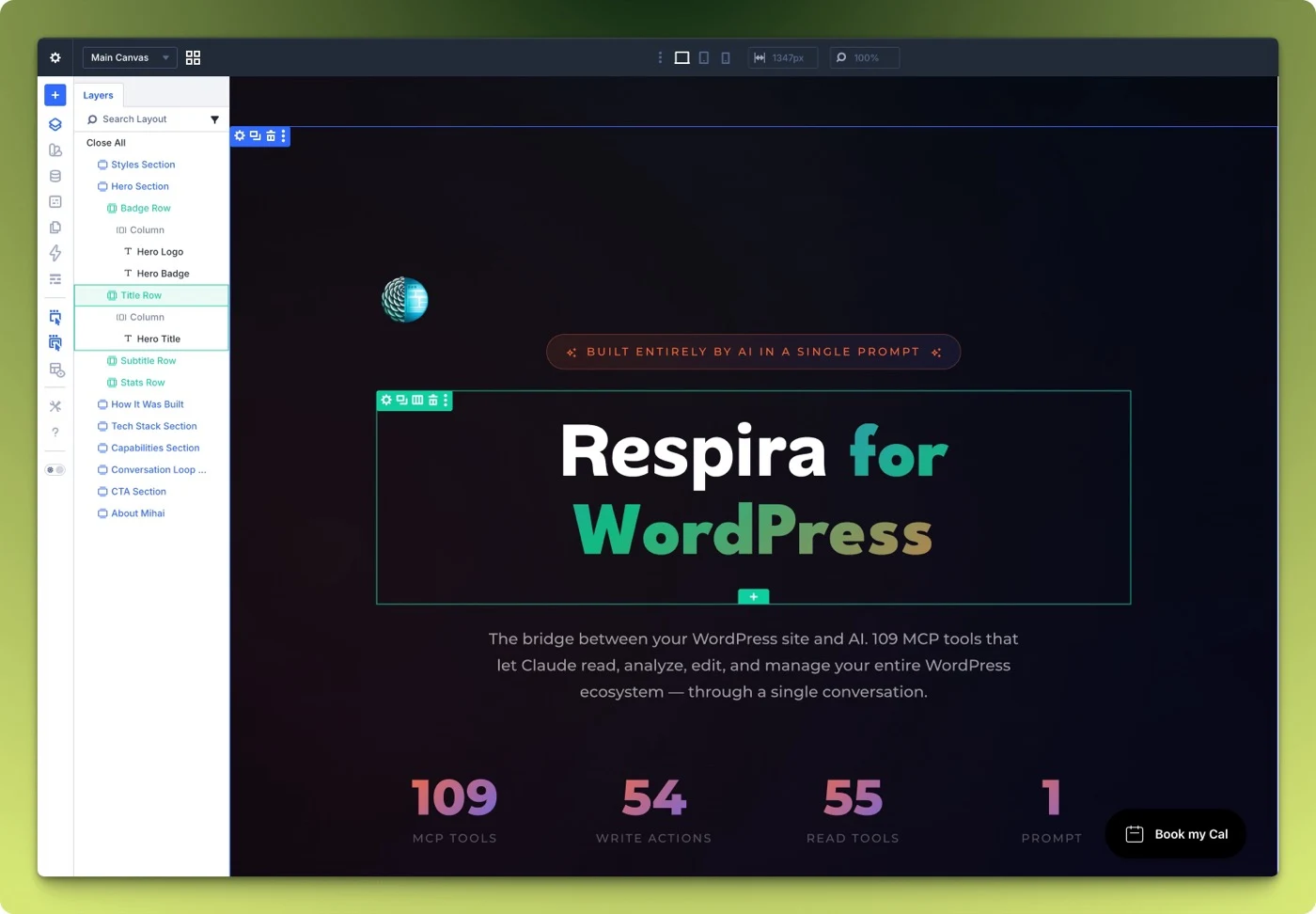Switch to the Layers tab
Image resolution: width=1316 pixels, height=914 pixels.
(98, 95)
